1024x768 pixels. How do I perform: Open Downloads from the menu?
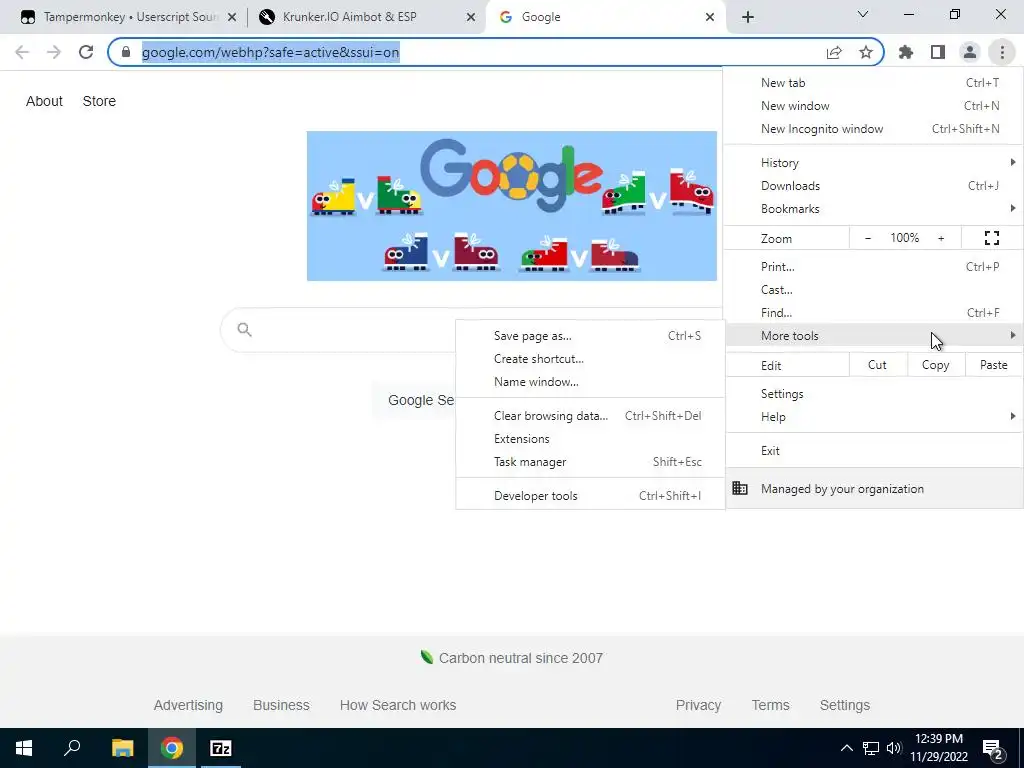[873, 185]
